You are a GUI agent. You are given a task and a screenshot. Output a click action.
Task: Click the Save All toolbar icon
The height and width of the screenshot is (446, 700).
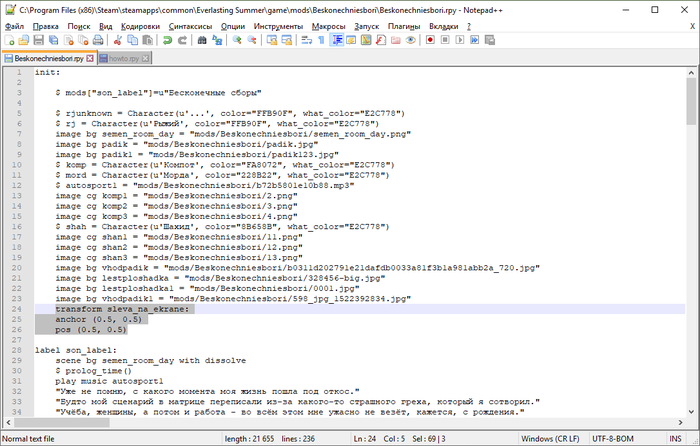(x=54, y=40)
